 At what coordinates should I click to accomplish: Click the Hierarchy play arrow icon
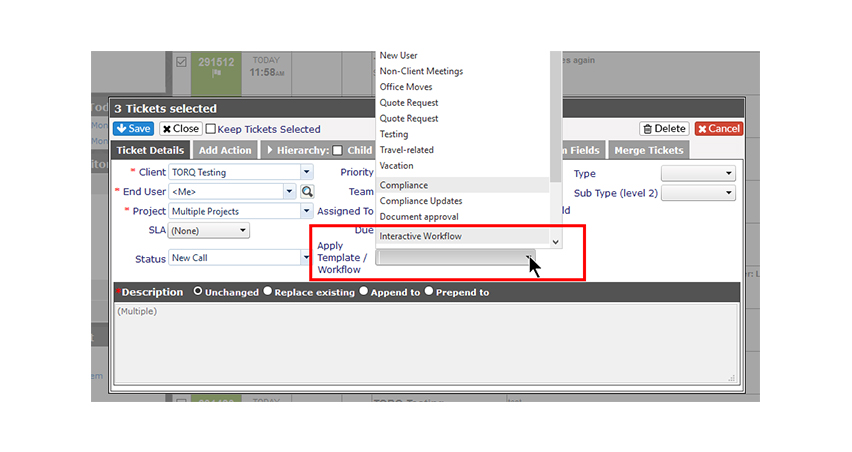tap(270, 150)
